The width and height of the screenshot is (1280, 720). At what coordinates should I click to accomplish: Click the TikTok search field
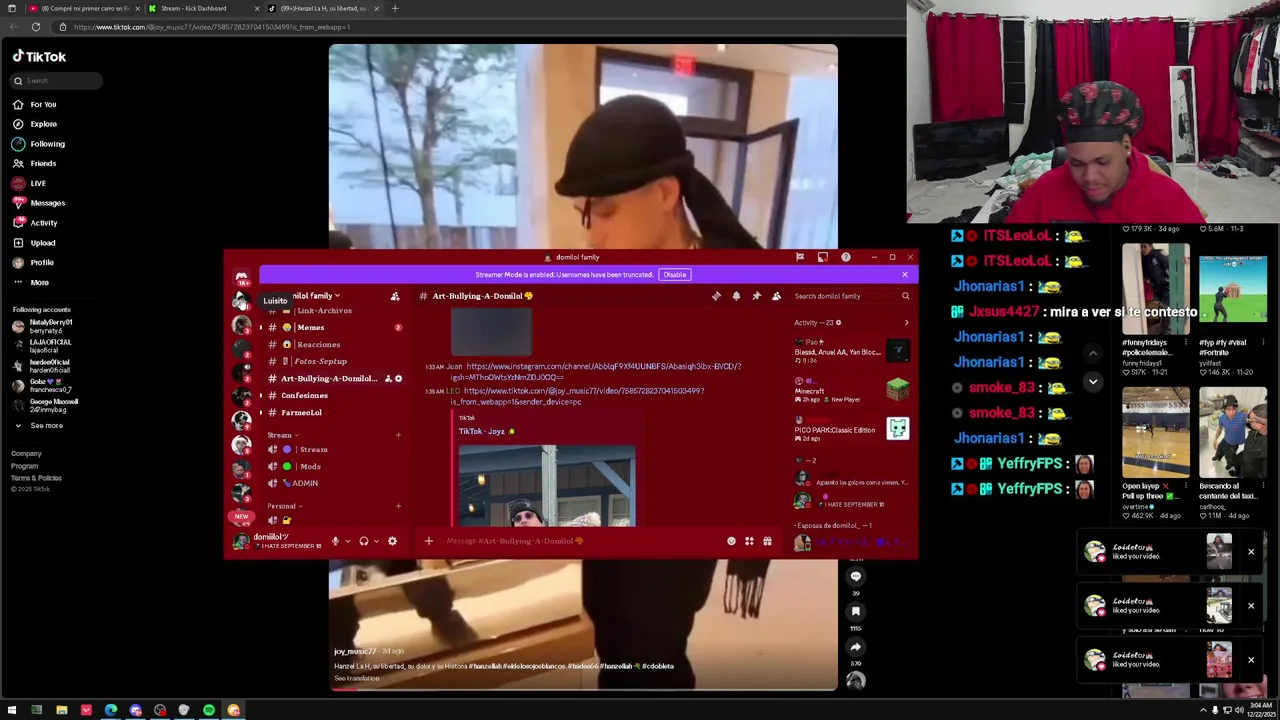57,81
